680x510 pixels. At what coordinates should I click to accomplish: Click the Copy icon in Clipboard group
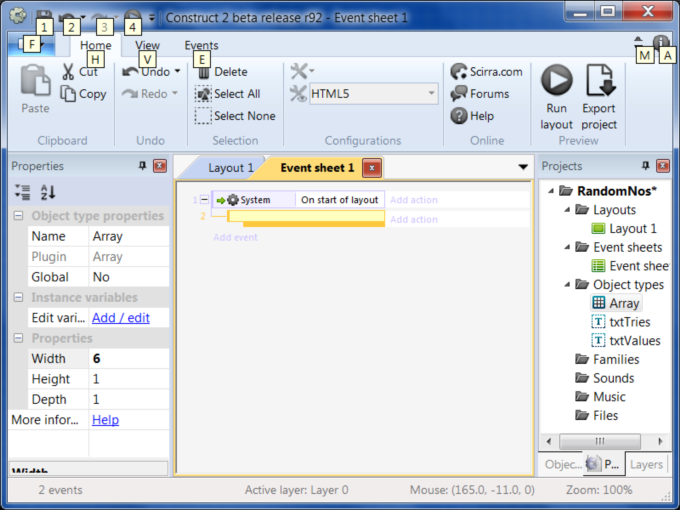click(68, 94)
